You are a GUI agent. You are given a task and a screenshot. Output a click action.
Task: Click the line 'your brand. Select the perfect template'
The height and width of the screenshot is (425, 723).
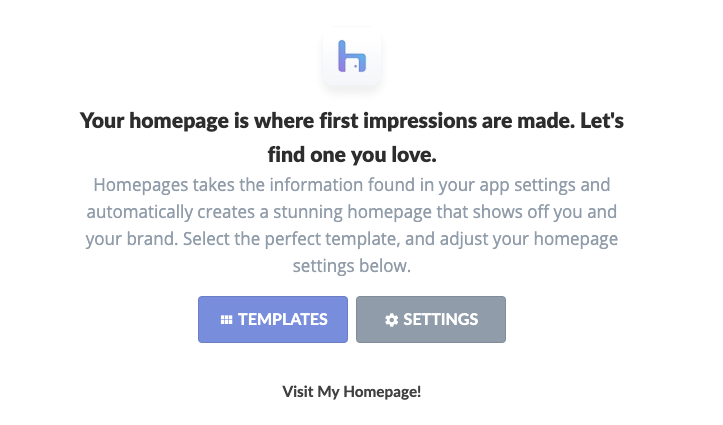[x=352, y=239]
